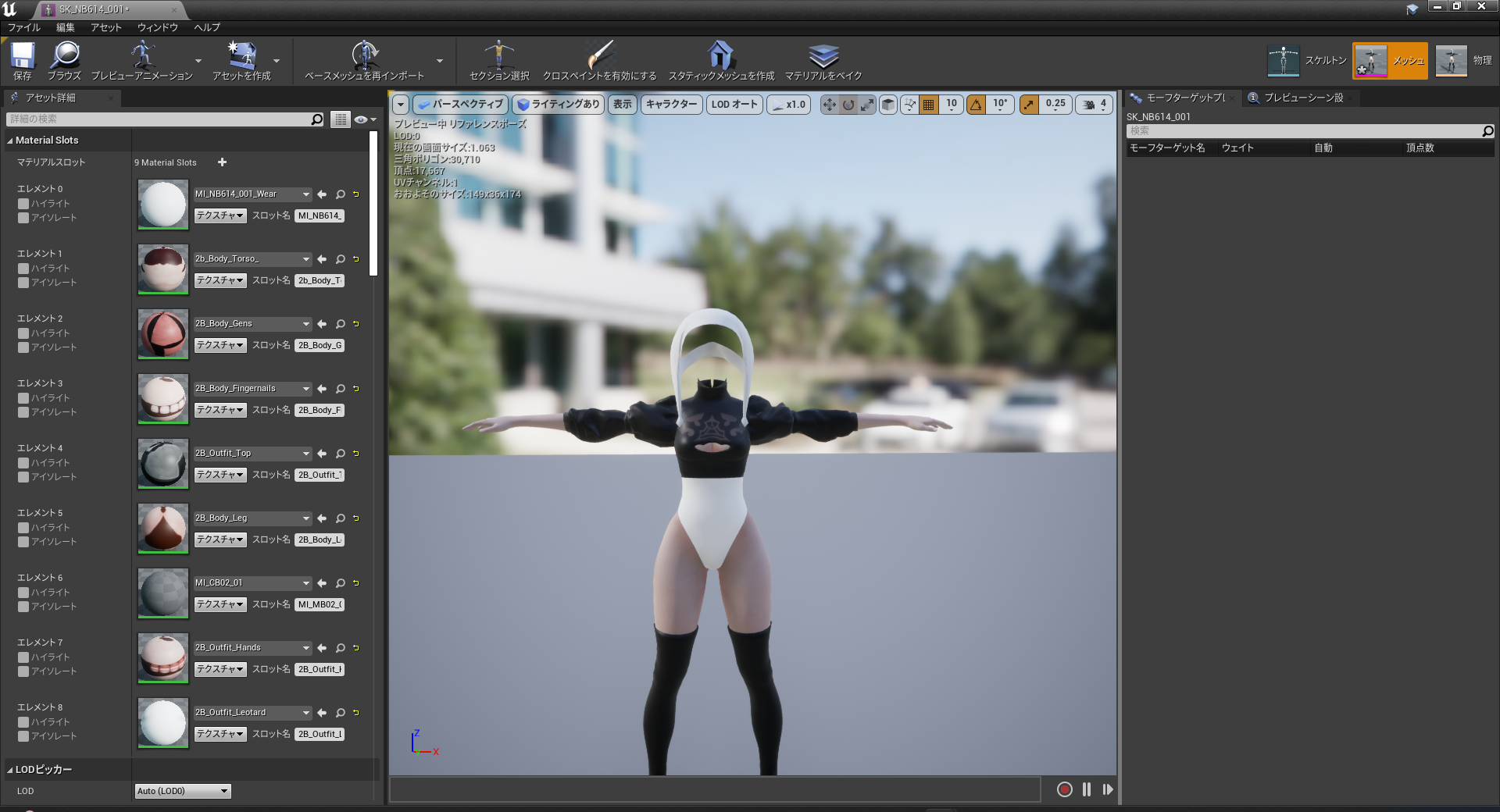
Task: Switch to スケルトン editor mode
Action: point(1307,60)
